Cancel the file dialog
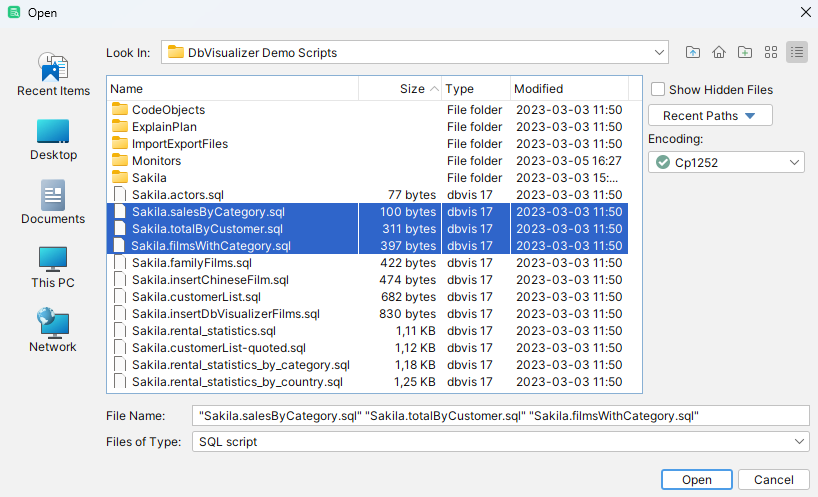 (x=774, y=480)
